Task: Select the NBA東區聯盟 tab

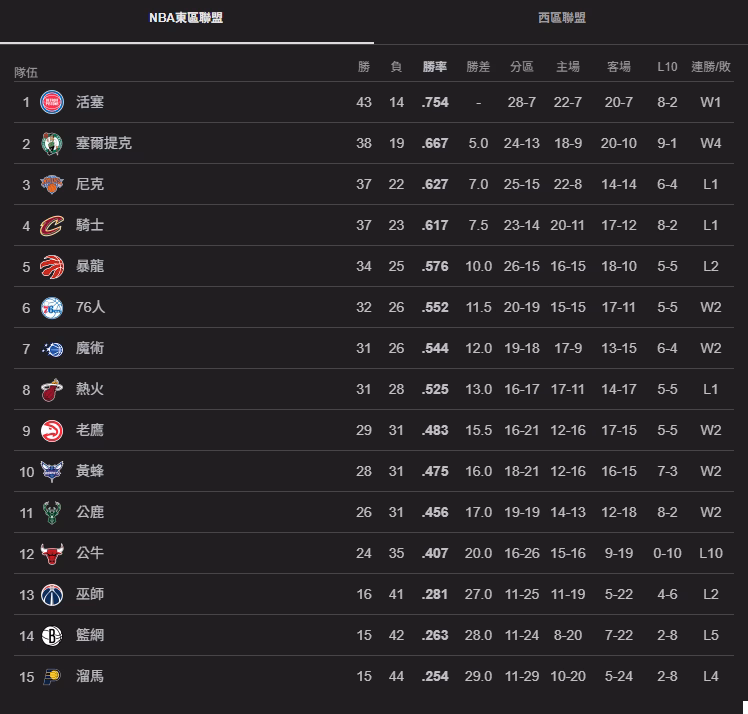Action: click(186, 18)
